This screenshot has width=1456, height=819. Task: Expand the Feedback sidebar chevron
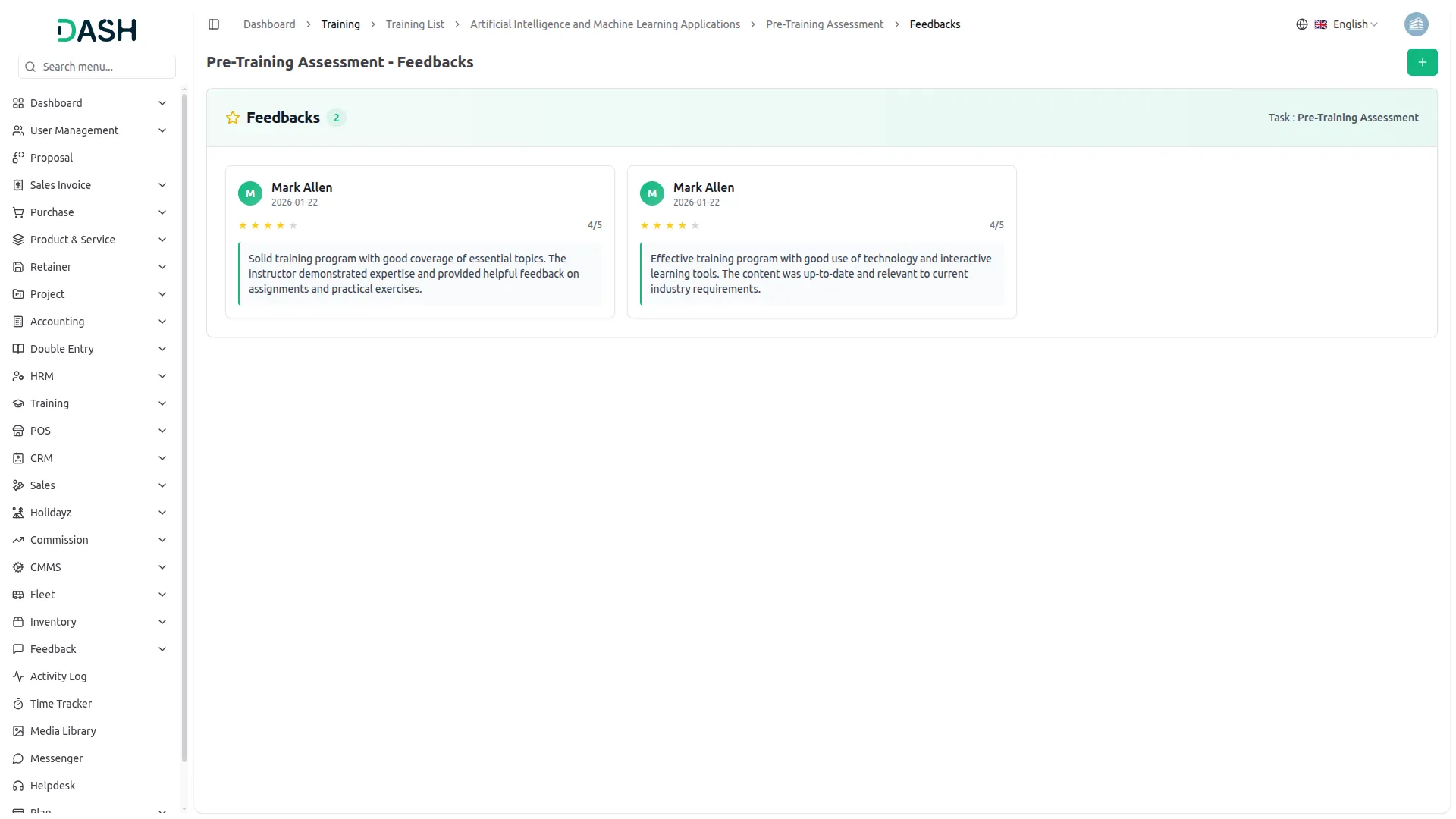[162, 649]
